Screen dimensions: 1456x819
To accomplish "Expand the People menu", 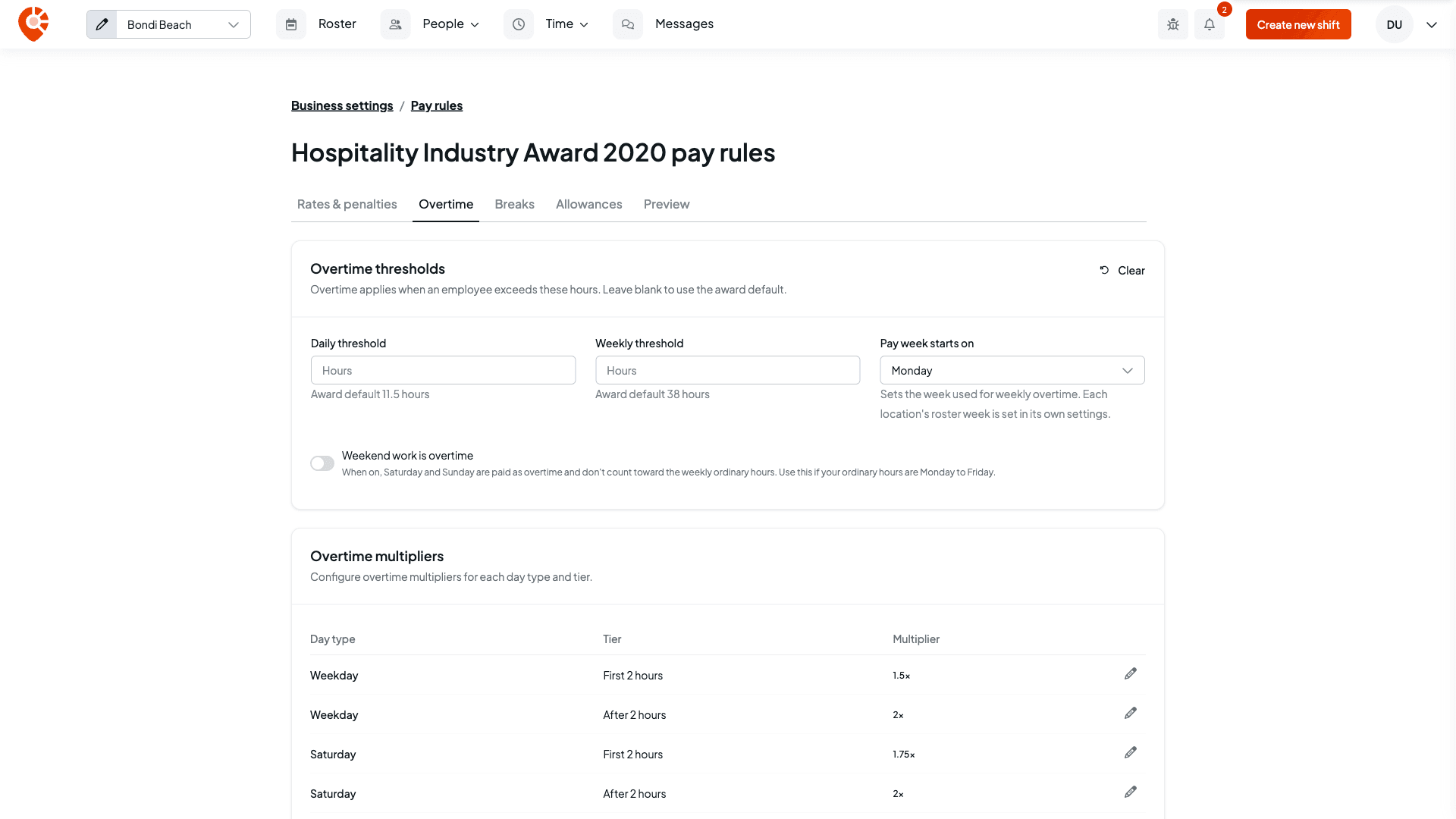I will pos(451,24).
